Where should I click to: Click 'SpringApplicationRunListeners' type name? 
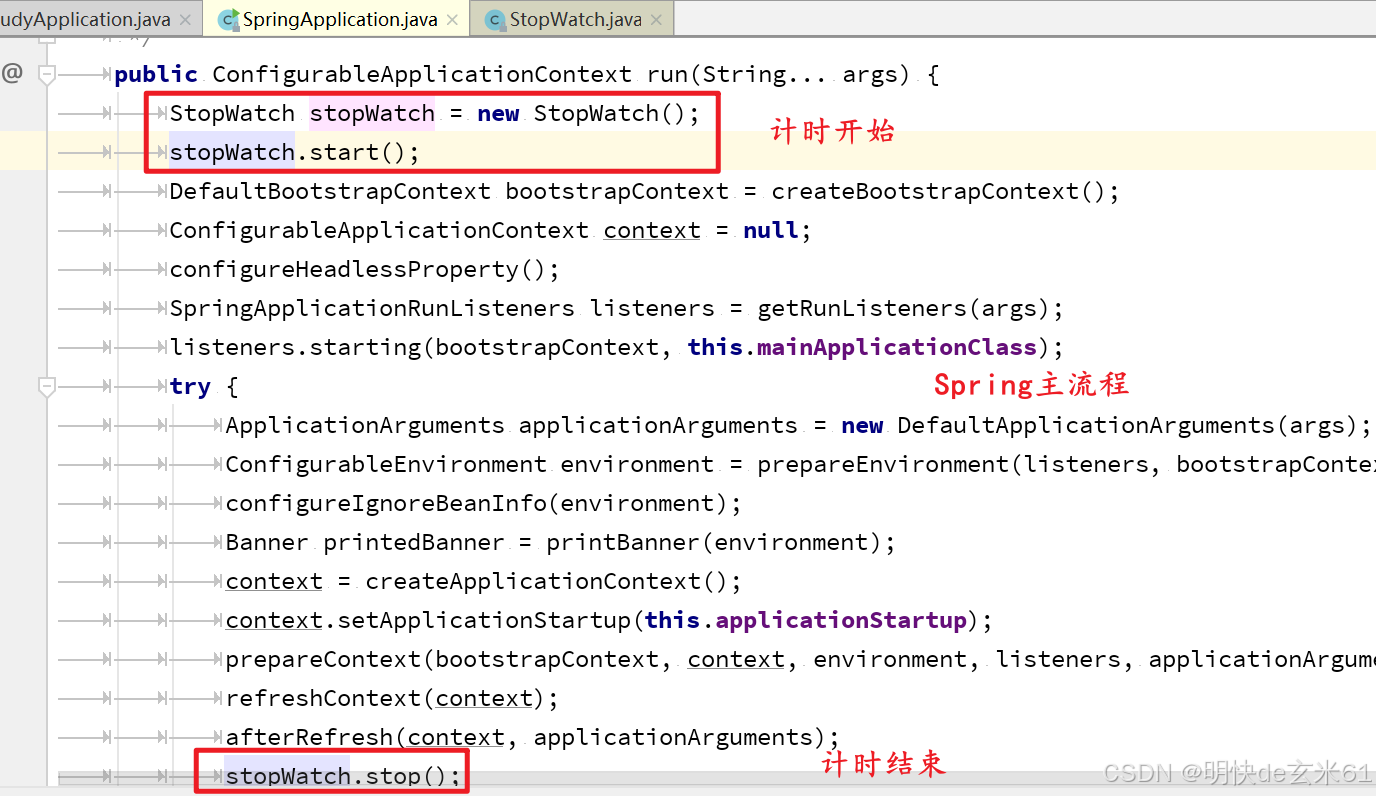coord(372,309)
